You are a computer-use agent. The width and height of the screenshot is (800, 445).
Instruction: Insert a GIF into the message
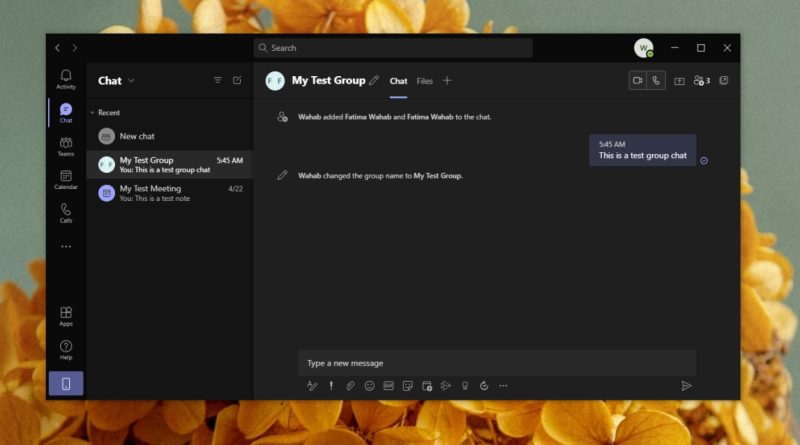(x=388, y=386)
